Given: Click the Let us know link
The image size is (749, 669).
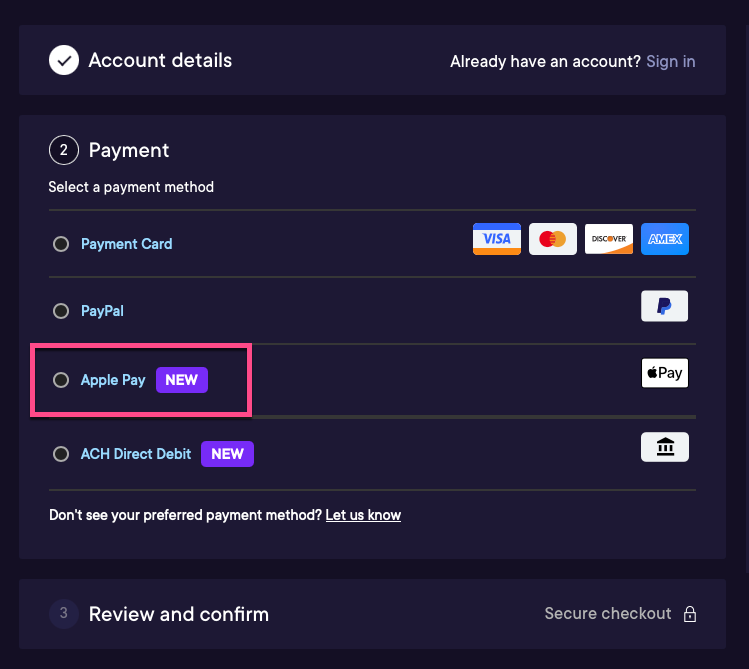Looking at the screenshot, I should click(363, 515).
